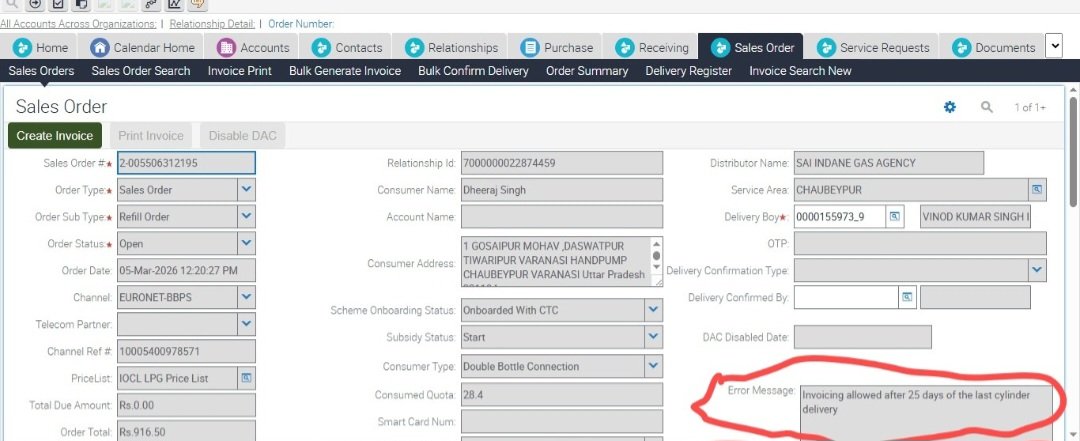Click the DAC Disabled Date field
1080x441 pixels.
click(x=862, y=337)
